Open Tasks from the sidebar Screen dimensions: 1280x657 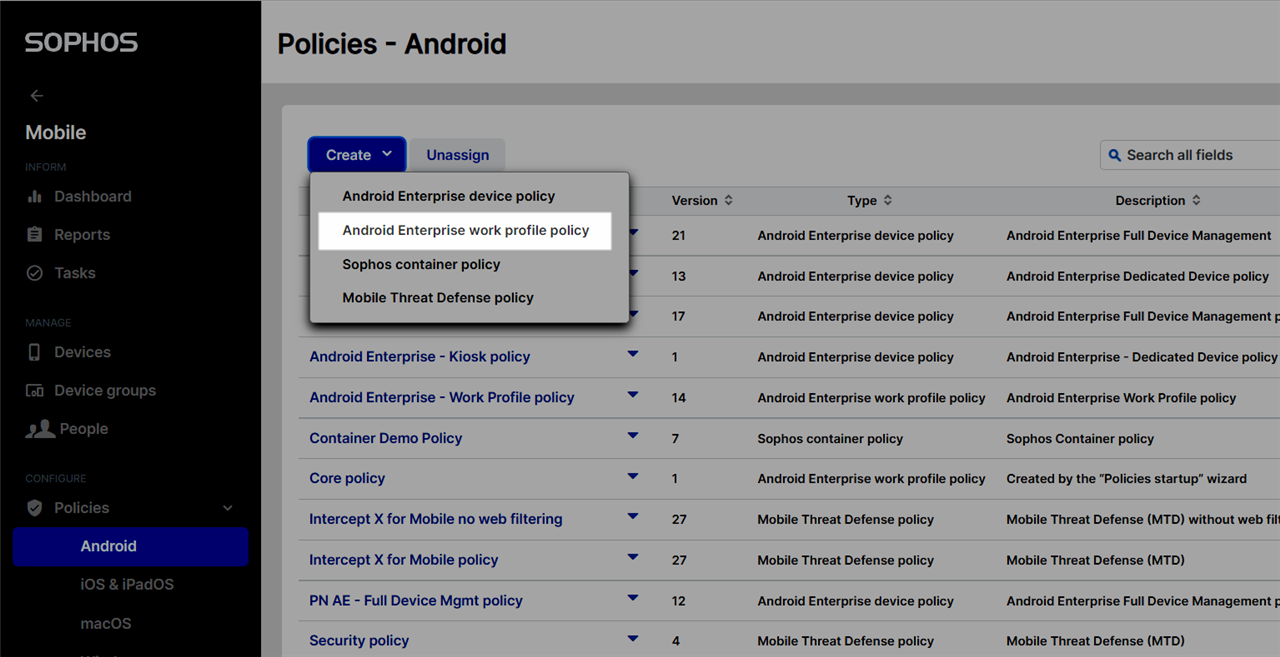pyautogui.click(x=60, y=273)
